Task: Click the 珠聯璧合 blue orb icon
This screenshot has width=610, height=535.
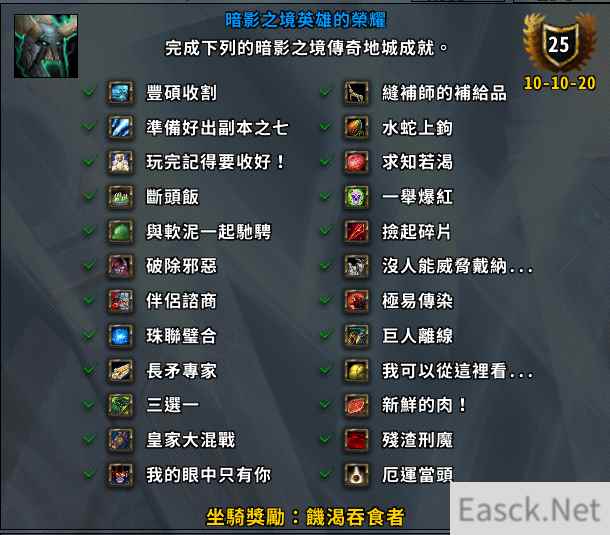Action: point(120,336)
